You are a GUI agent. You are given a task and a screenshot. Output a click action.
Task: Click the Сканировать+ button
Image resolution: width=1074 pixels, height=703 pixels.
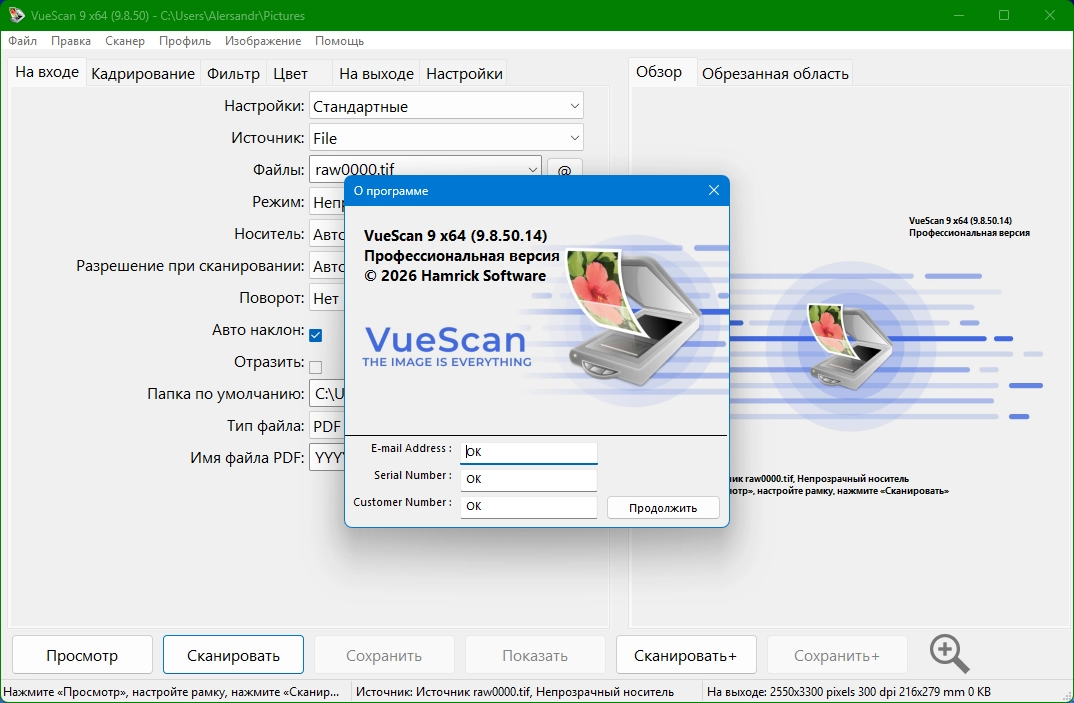point(686,655)
